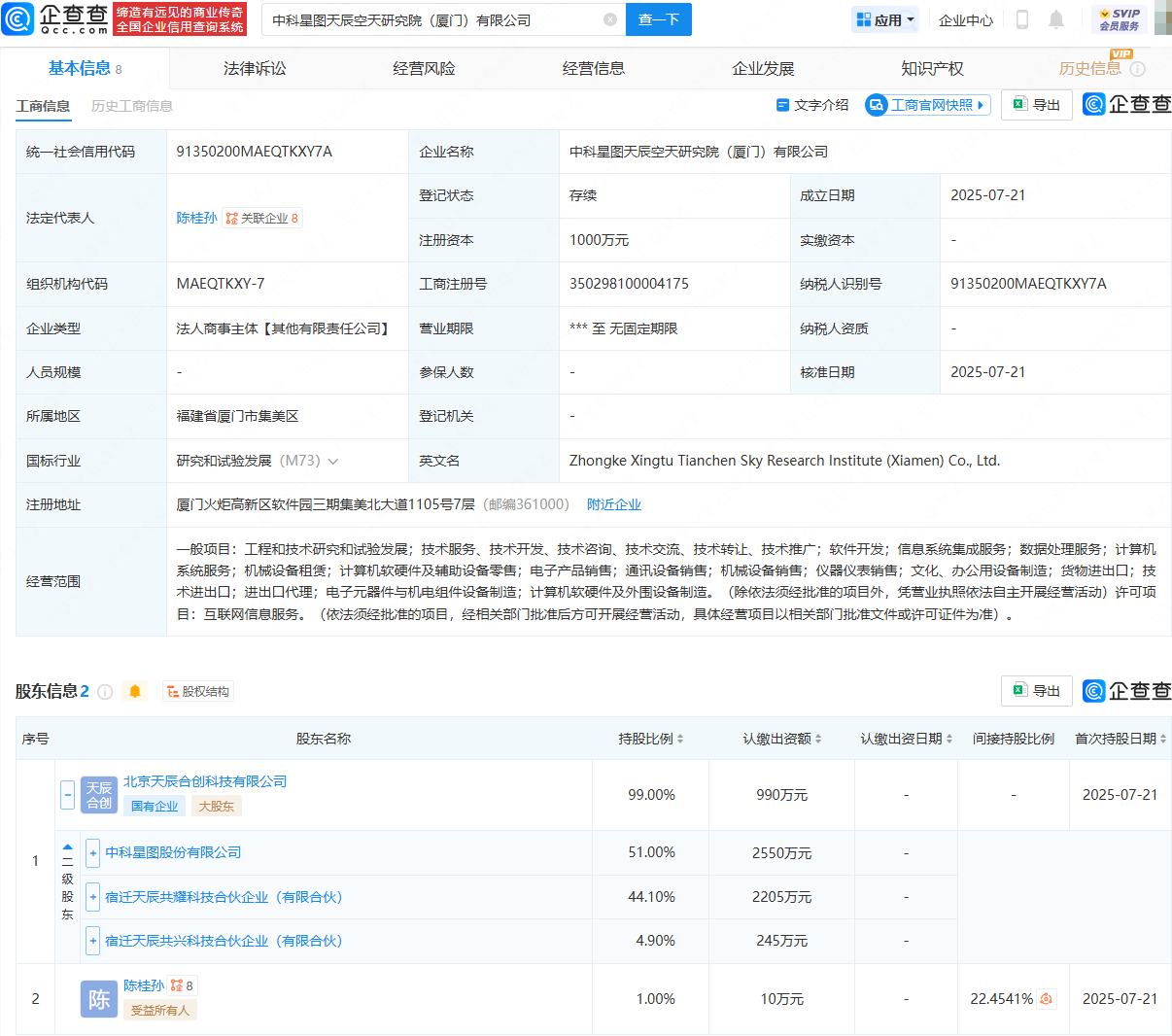
Task: Expand the 研究和试验发展 industry chevron
Action: pyautogui.click(x=333, y=462)
